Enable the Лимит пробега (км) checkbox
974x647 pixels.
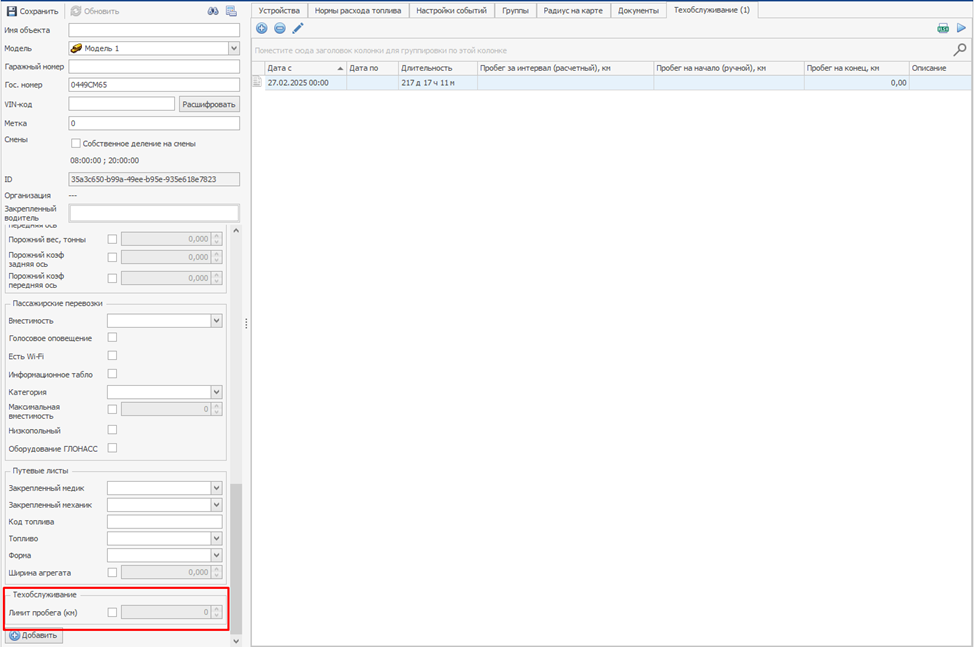[112, 612]
